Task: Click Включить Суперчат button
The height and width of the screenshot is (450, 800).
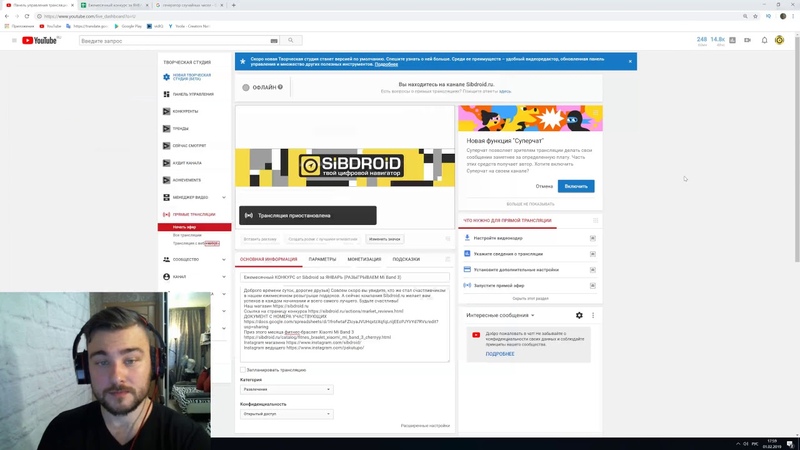Action: [x=576, y=186]
